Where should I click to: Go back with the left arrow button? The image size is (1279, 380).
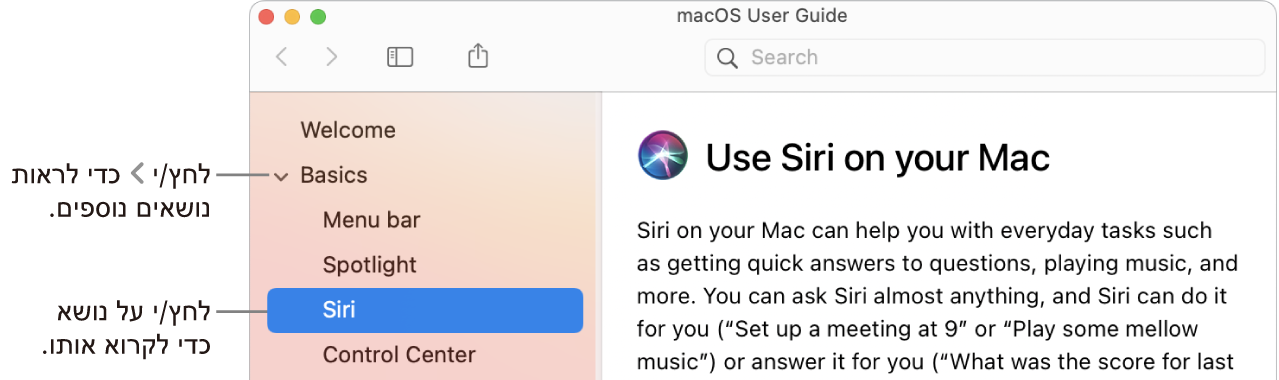282,58
